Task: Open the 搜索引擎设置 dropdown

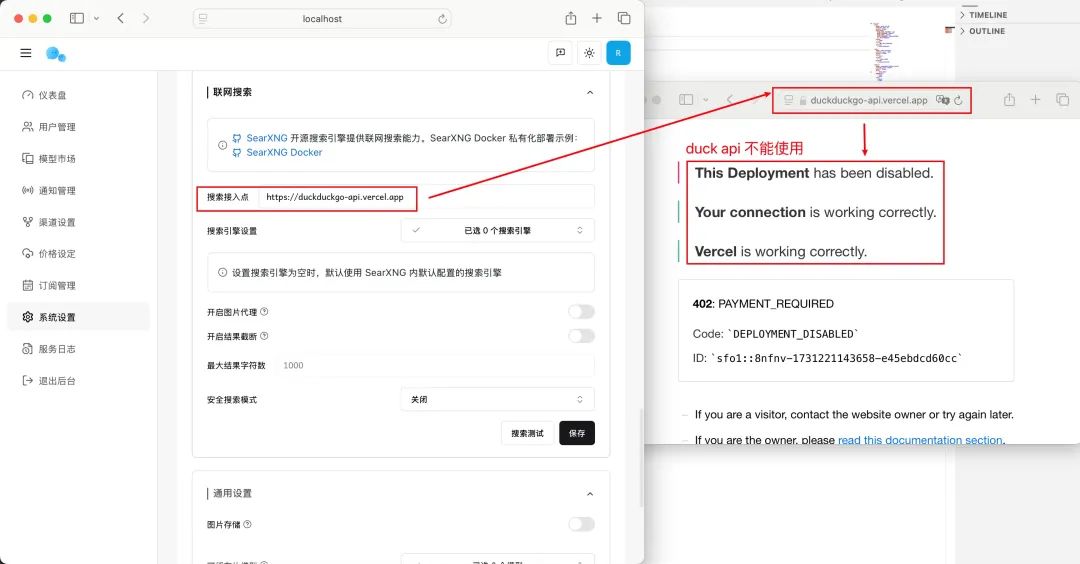Action: point(497,230)
